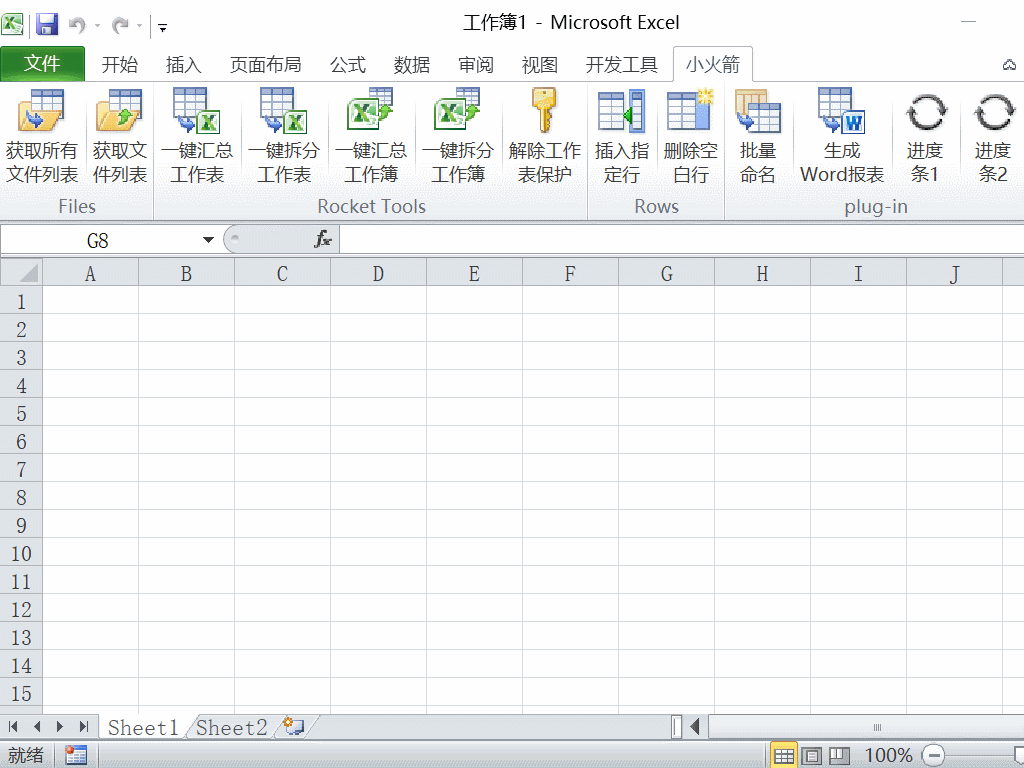The height and width of the screenshot is (768, 1024).
Task: Switch to Page Break Preview in status bar
Action: (x=840, y=756)
